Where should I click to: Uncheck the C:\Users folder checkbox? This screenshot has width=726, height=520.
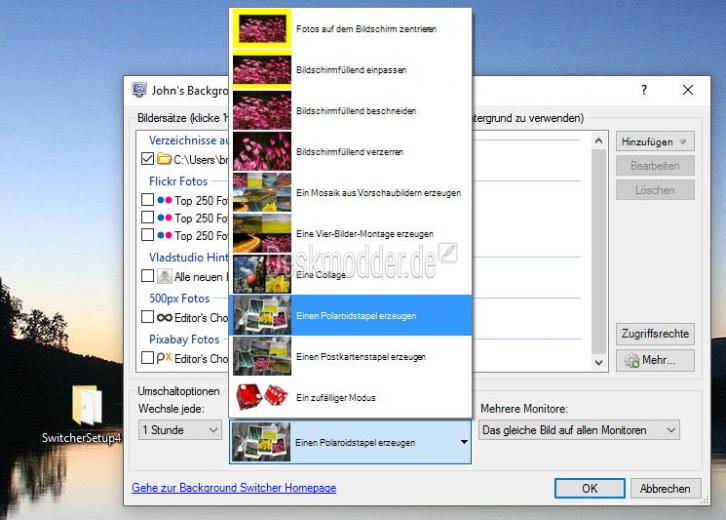[x=147, y=159]
